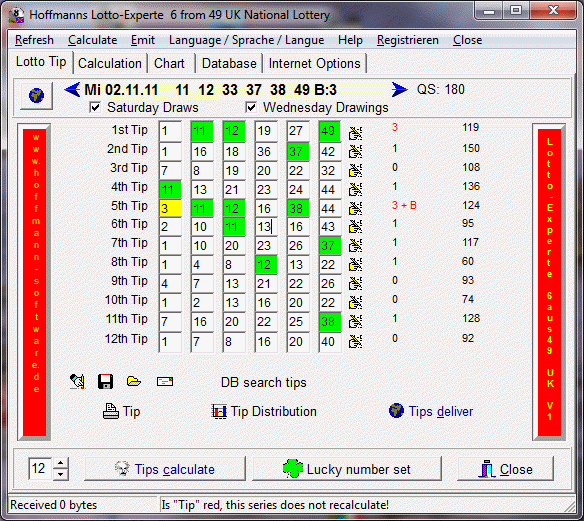Go to next draw with right arrow
Viewport: 584px width, 521px height.
[x=399, y=89]
